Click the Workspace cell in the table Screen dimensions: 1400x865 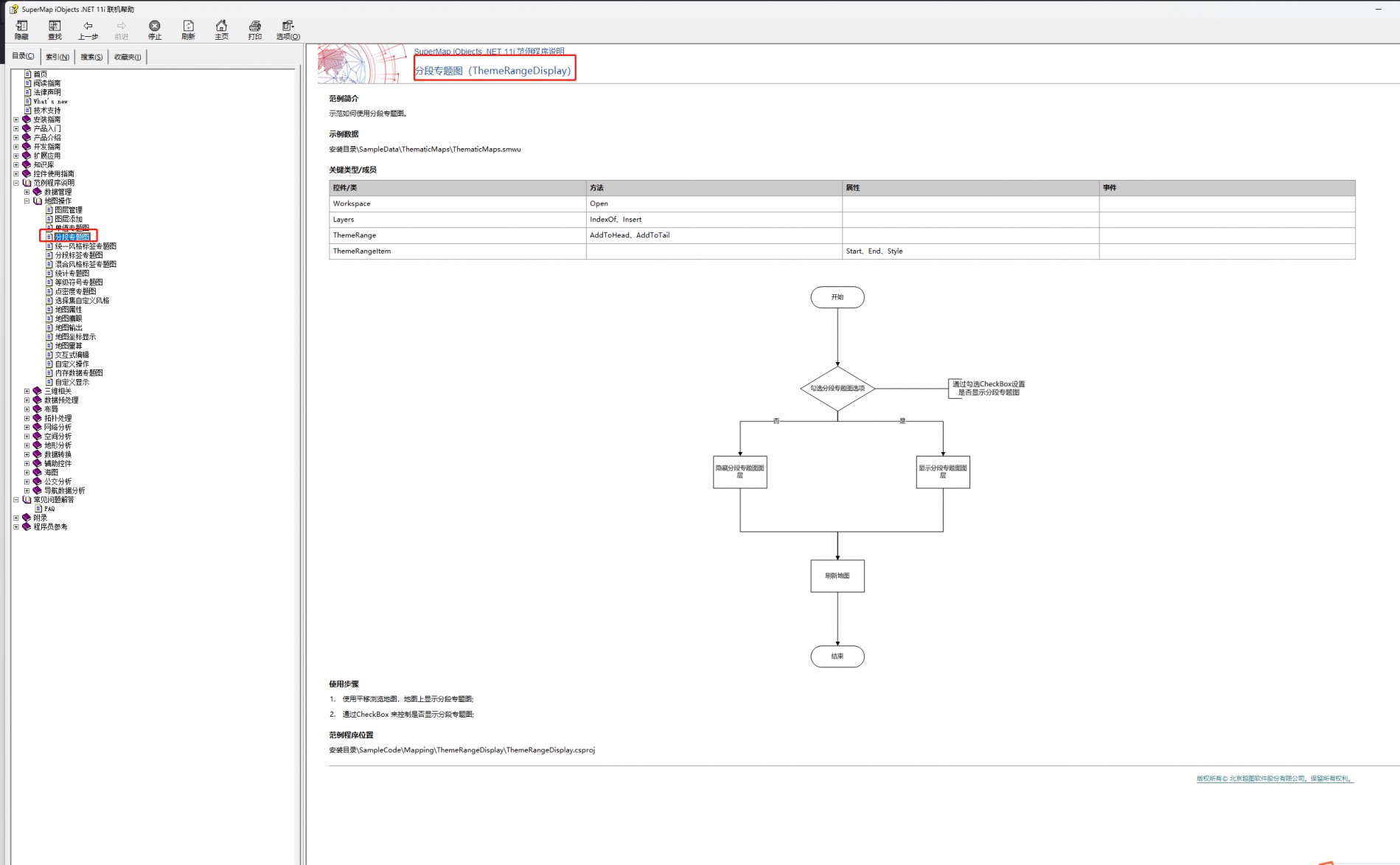457,204
